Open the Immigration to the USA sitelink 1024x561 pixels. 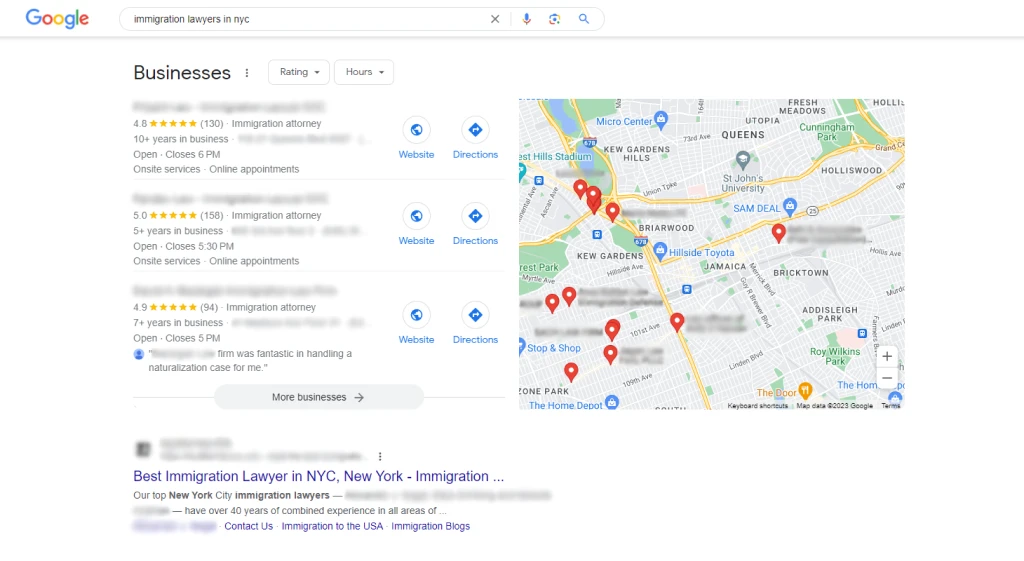point(332,526)
